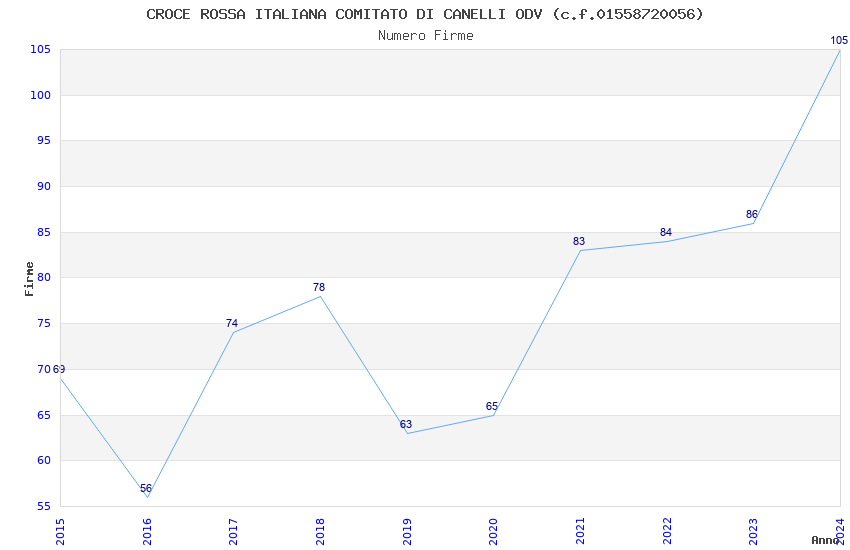Select the 2017 data point labeled 74
Screen dimensions: 850x550
click(x=234, y=332)
